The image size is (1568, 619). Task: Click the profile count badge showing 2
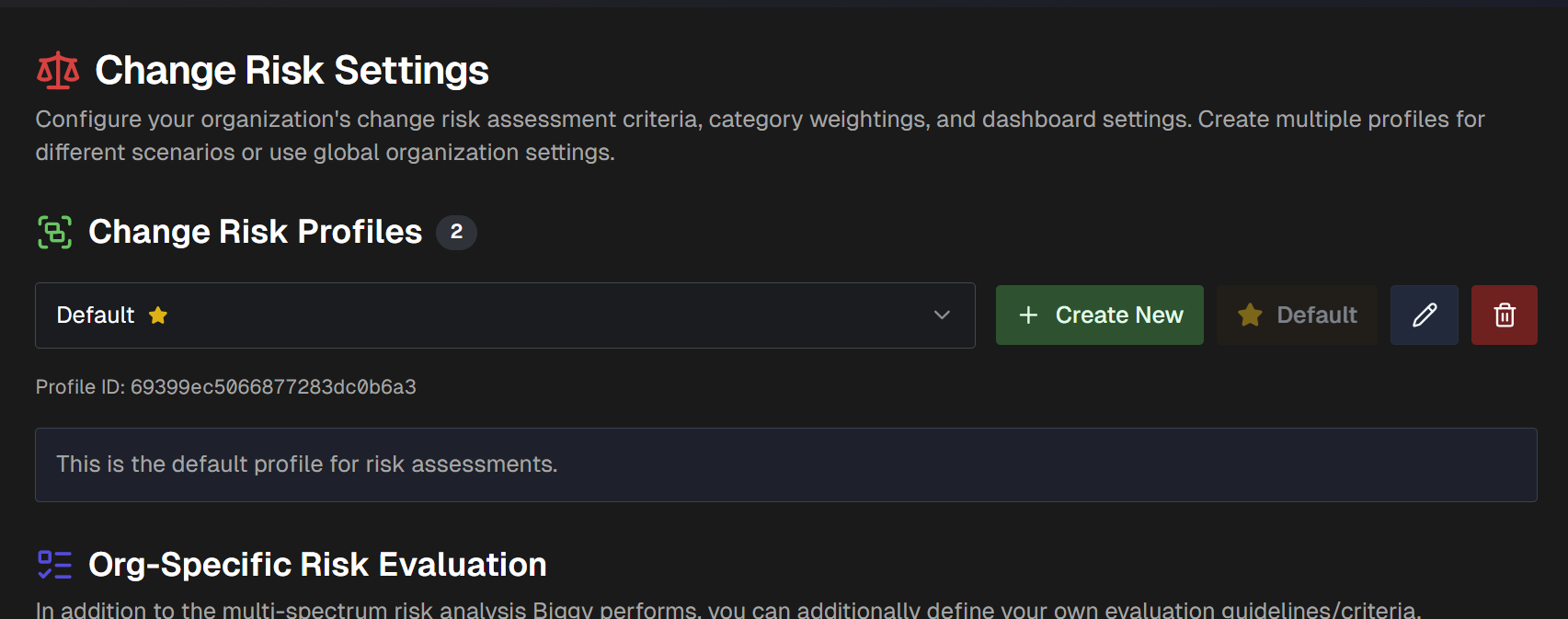click(456, 232)
